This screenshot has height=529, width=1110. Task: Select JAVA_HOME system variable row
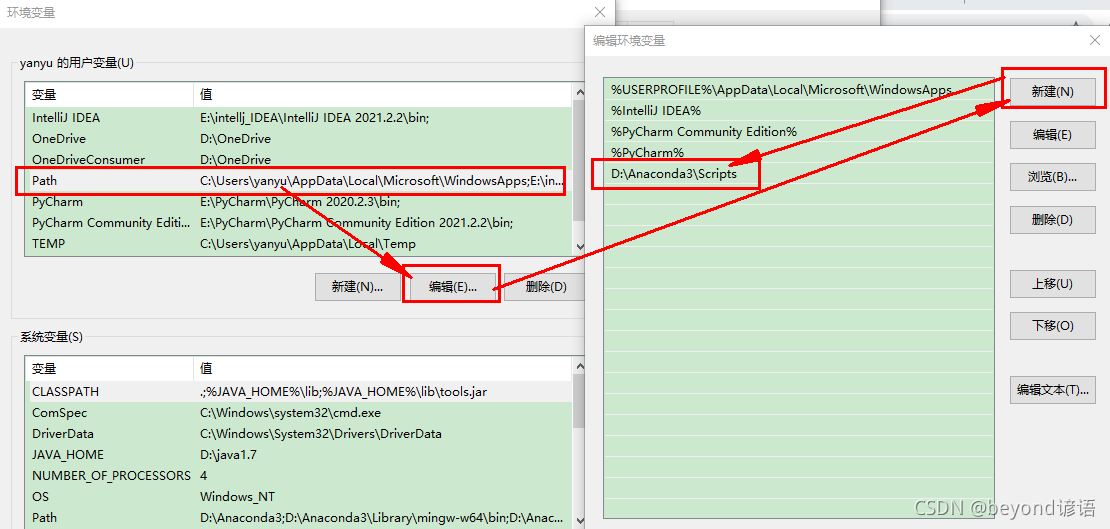298,455
